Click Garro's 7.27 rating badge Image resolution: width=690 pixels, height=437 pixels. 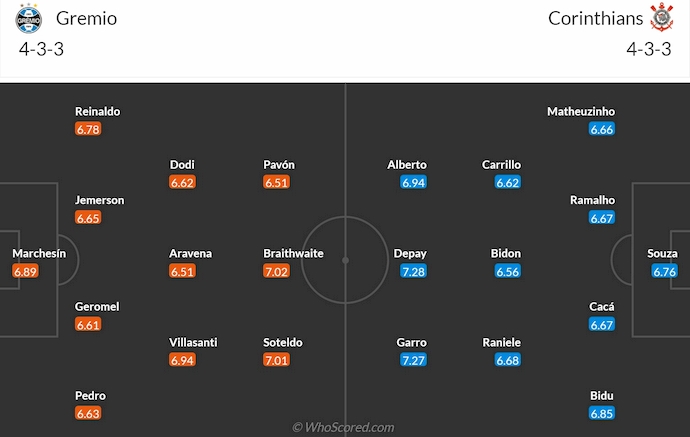point(413,360)
